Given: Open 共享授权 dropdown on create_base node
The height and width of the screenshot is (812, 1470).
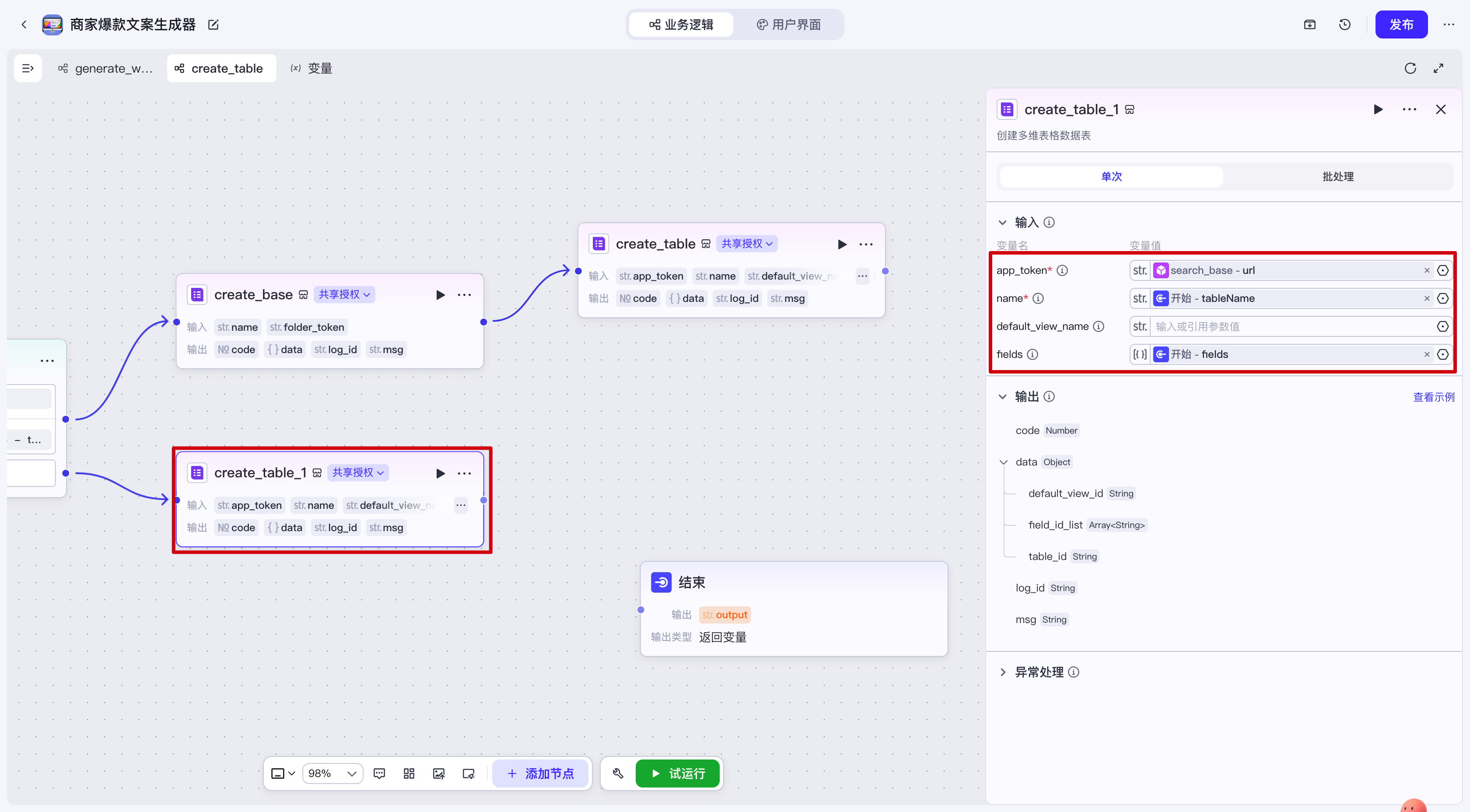Looking at the screenshot, I should point(344,294).
